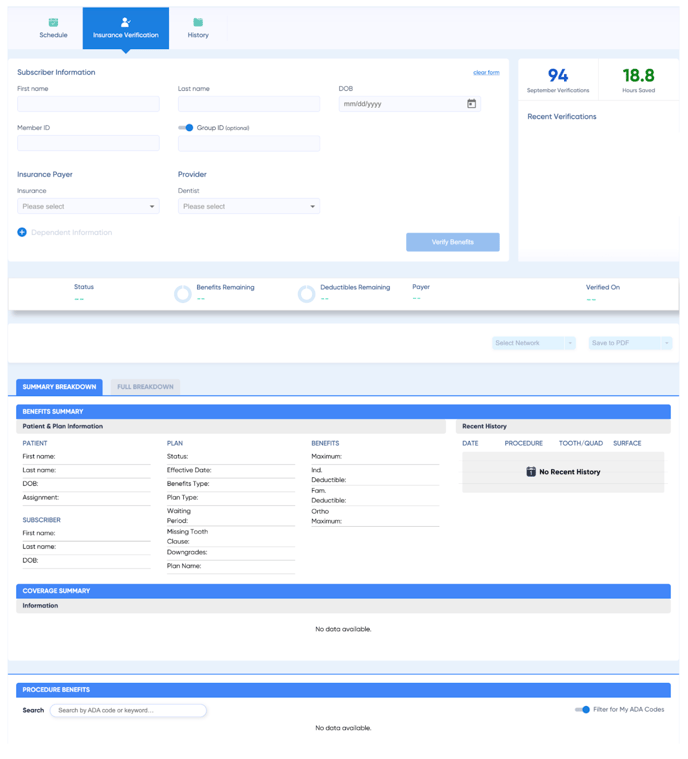Click the Insurance Verification person icon

pyautogui.click(x=125, y=22)
